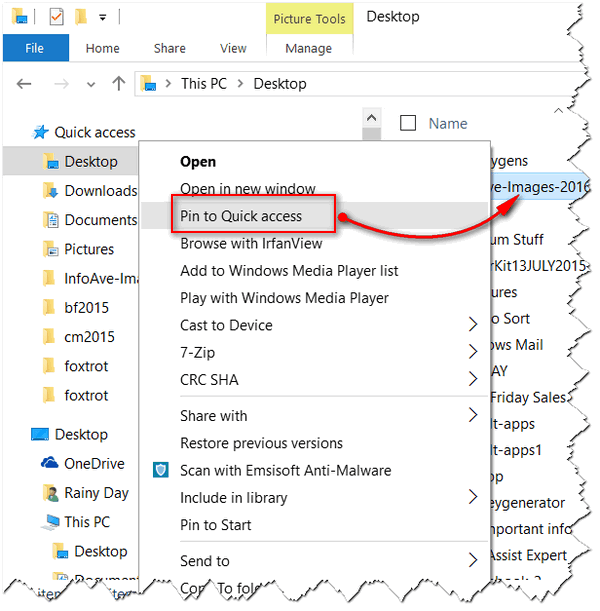The width and height of the screenshot is (600, 611).
Task: Click Desktop in the address bar path
Action: coord(280,84)
